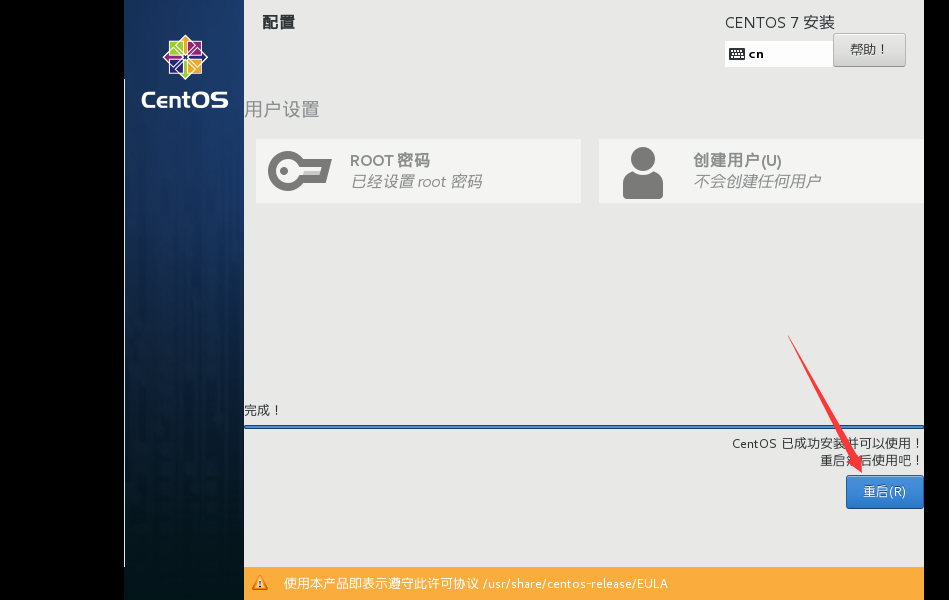The width and height of the screenshot is (949, 600).
Task: Click the 不会创建任何用户 status text
Action: [x=757, y=181]
